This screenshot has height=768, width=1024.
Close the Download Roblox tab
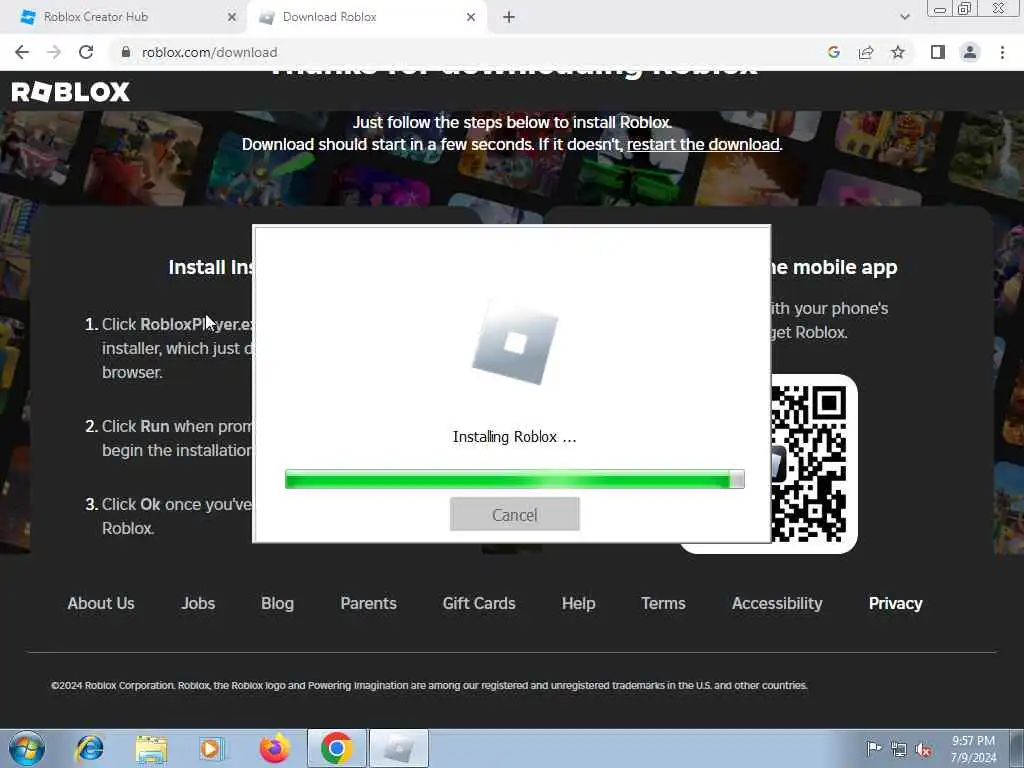[x=471, y=17]
